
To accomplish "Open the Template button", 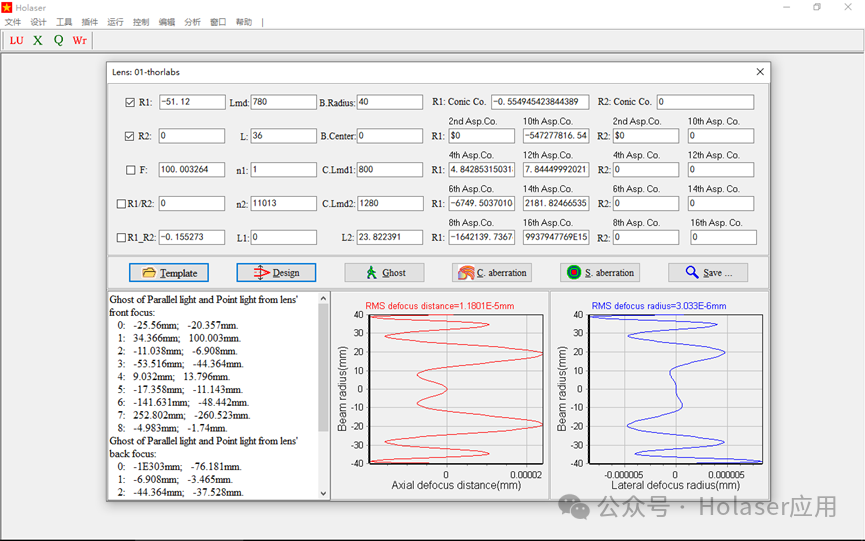I will 169,272.
